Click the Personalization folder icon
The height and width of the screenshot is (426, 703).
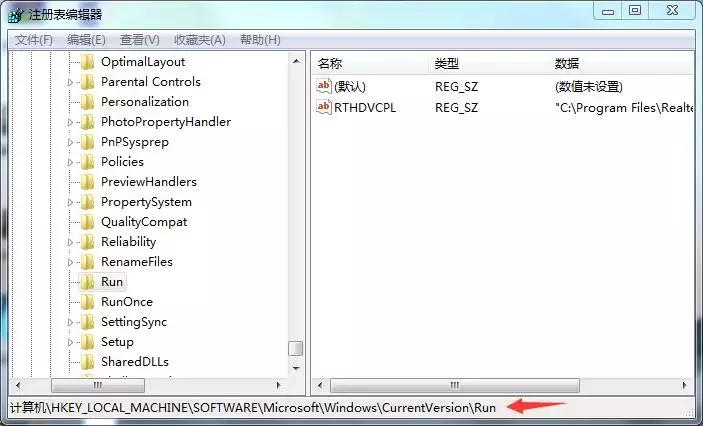[87, 102]
